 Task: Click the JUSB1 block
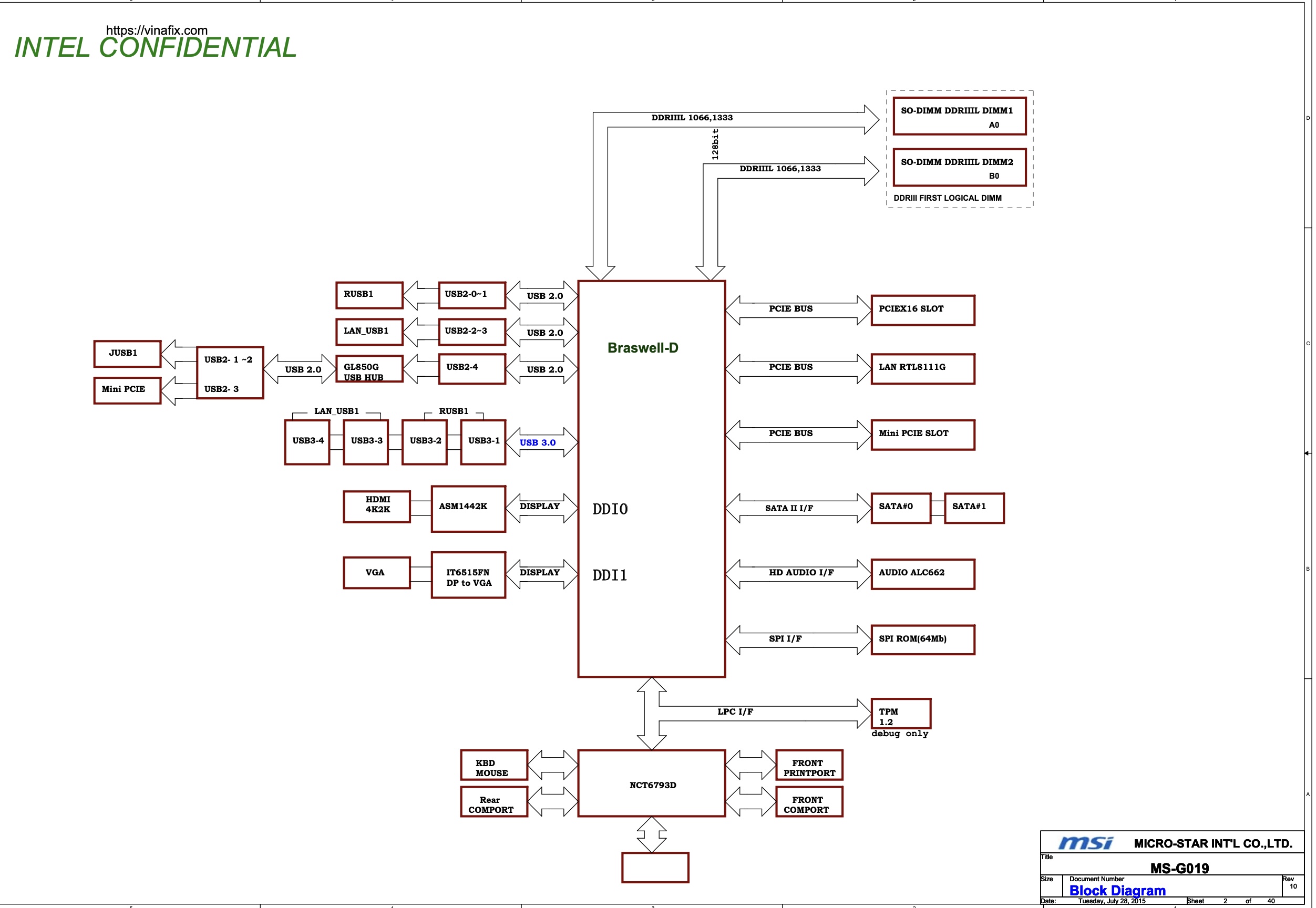(127, 354)
